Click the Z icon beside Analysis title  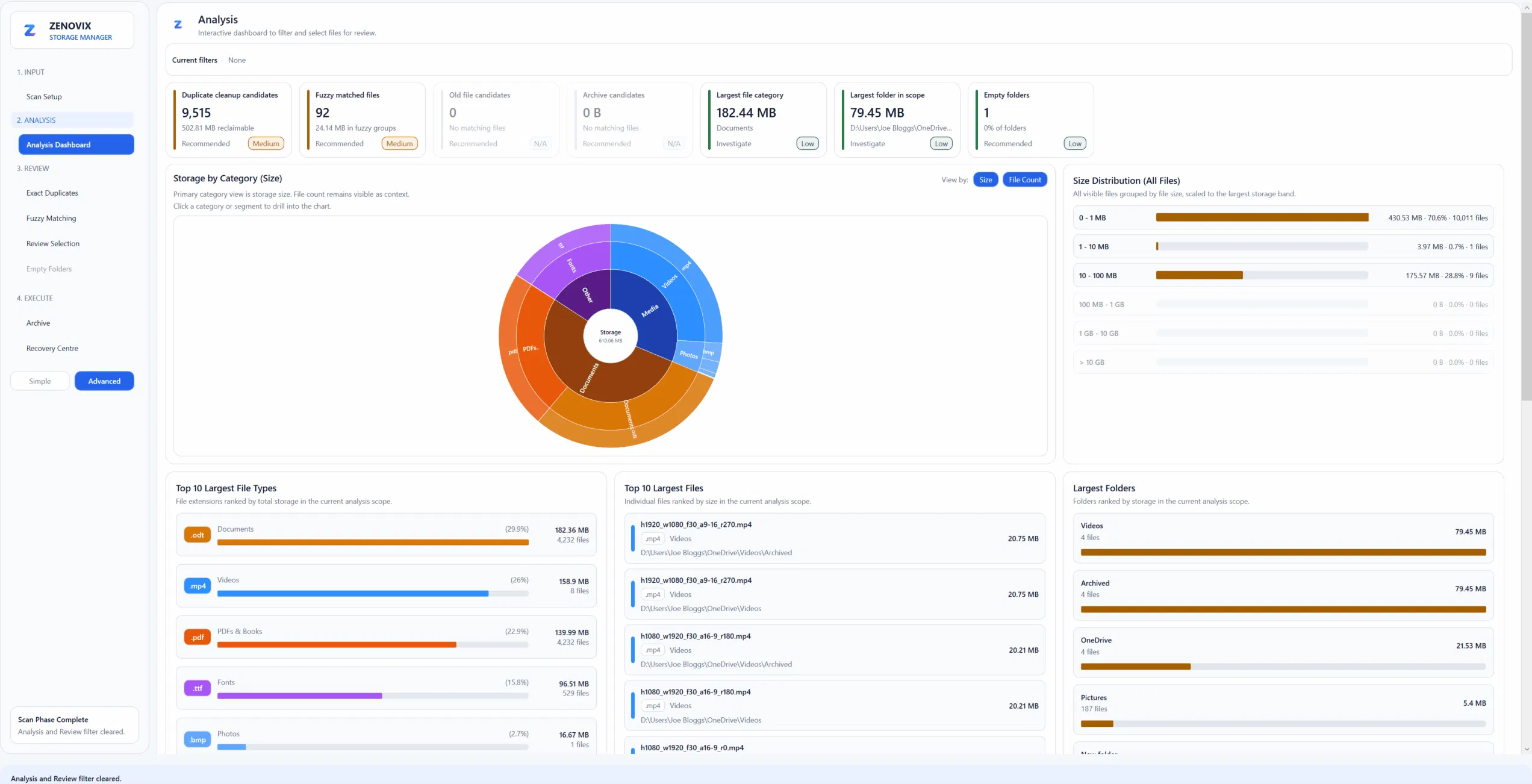[178, 25]
